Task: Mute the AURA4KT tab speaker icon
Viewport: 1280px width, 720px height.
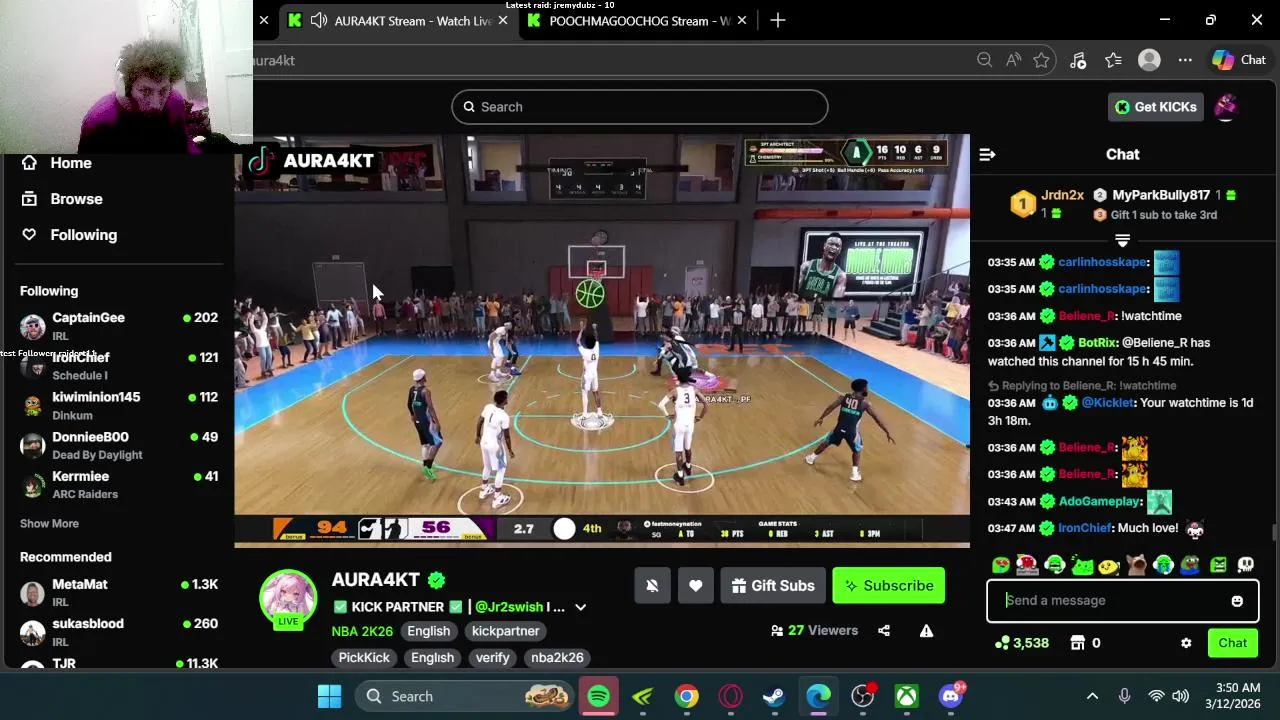Action: (319, 20)
